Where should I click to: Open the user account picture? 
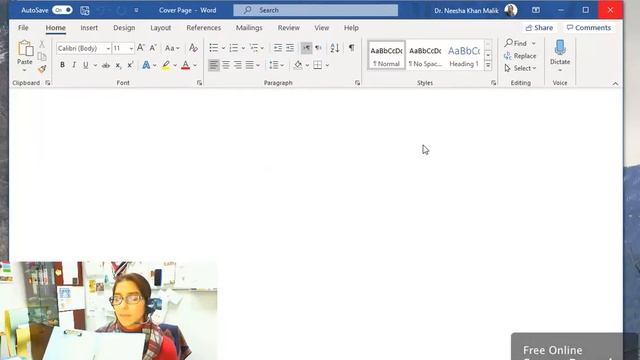pyautogui.click(x=511, y=10)
